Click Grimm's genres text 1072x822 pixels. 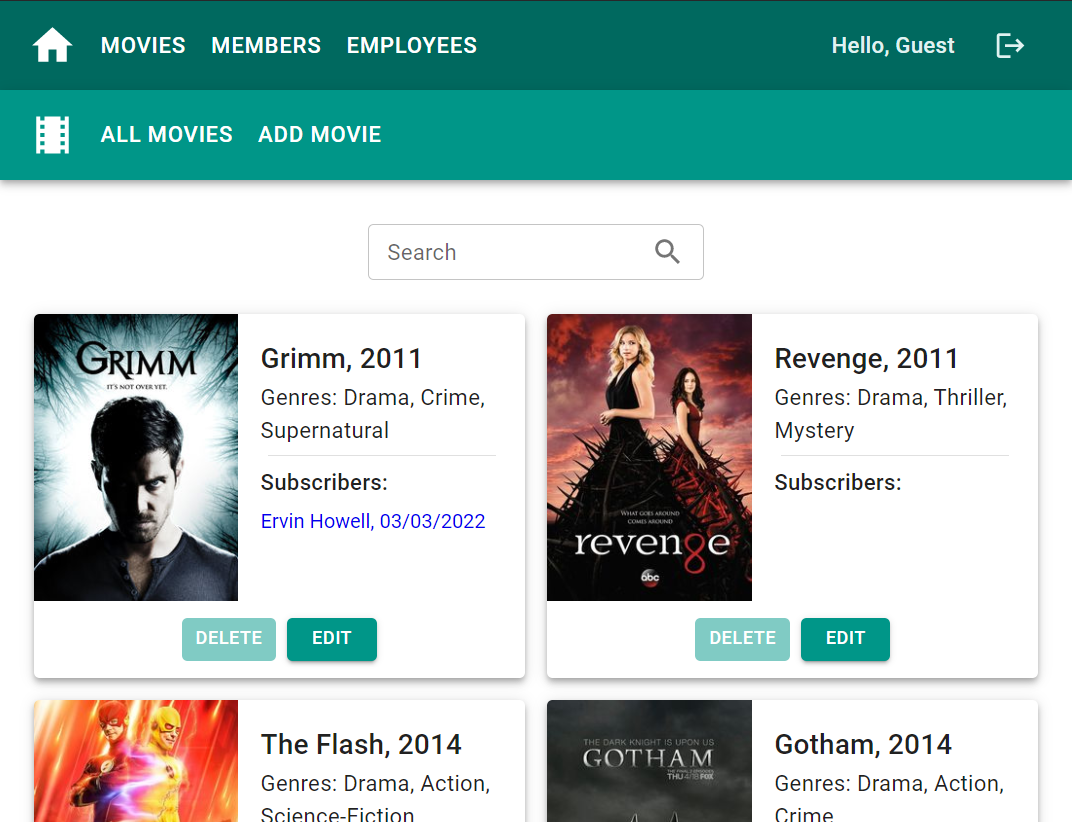click(373, 414)
